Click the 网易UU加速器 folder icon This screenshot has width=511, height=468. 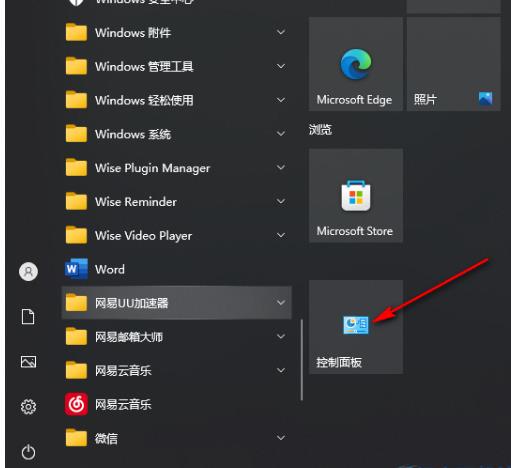pyautogui.click(x=76, y=303)
